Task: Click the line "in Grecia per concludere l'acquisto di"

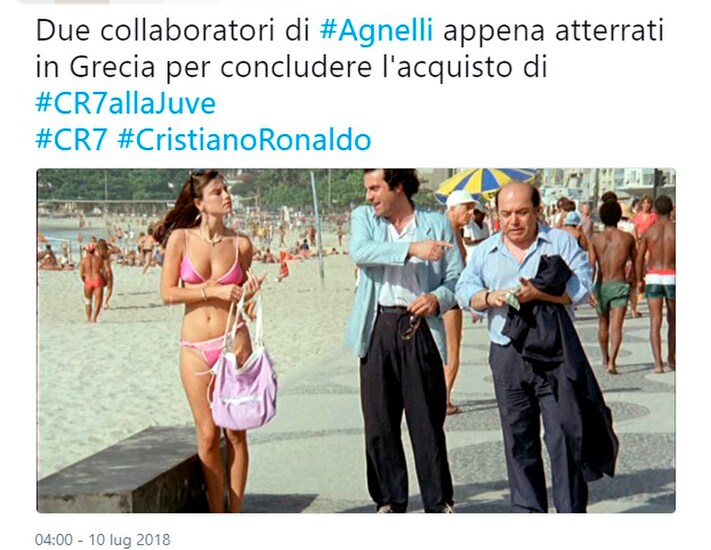Action: [x=292, y=68]
